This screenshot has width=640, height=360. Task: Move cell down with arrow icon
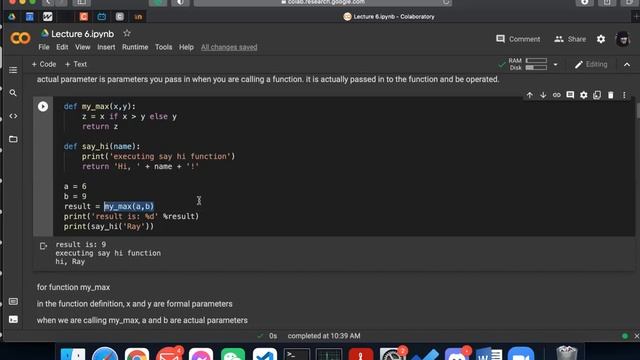pos(543,95)
